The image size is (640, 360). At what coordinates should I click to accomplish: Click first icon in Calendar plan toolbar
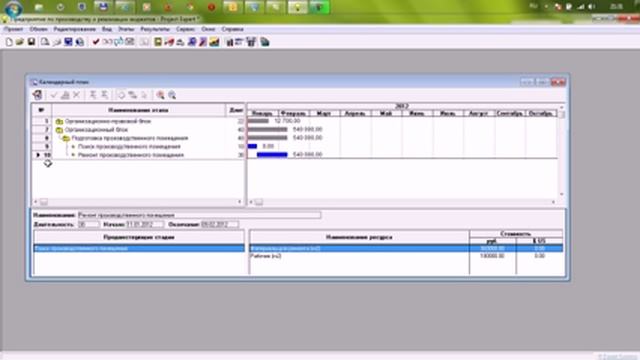click(x=38, y=95)
